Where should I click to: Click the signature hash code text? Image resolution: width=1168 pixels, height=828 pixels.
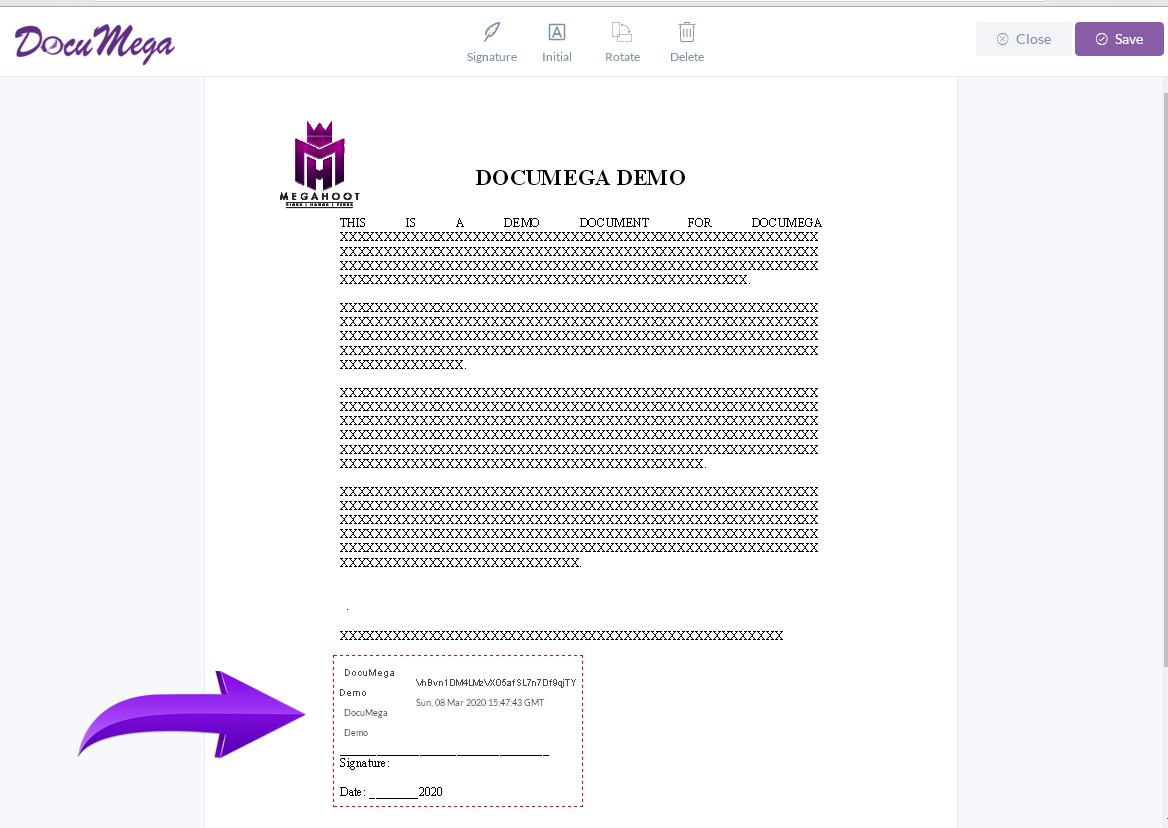pyautogui.click(x=495, y=682)
